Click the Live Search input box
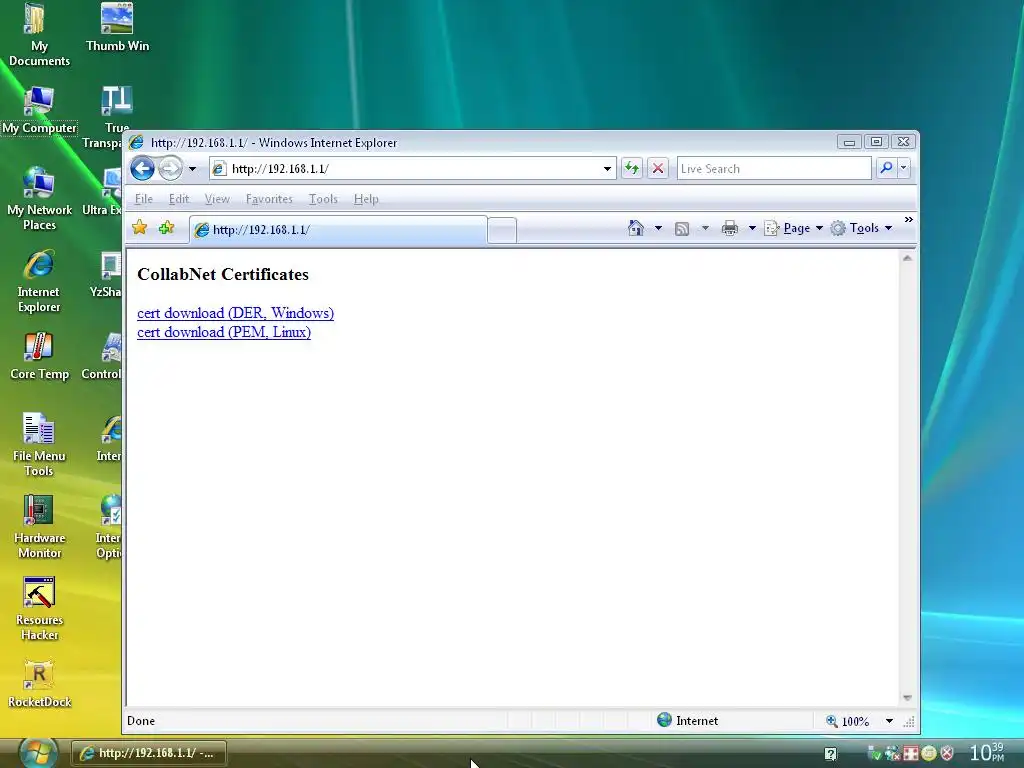This screenshot has width=1024, height=768. tap(774, 168)
